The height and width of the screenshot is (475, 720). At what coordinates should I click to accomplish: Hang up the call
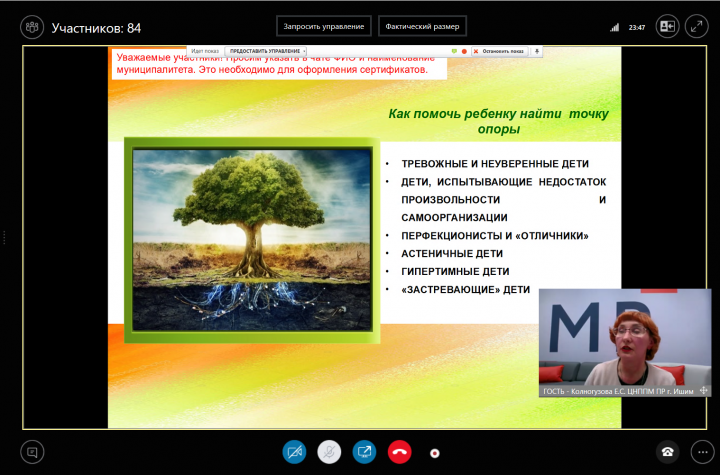click(400, 452)
